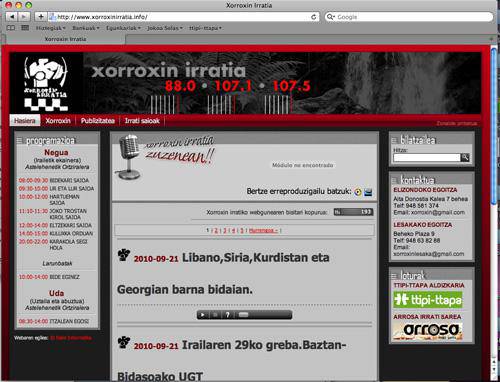Click the Modulo no encontrado message
The width and height of the screenshot is (500, 382).
pyautogui.click(x=303, y=165)
